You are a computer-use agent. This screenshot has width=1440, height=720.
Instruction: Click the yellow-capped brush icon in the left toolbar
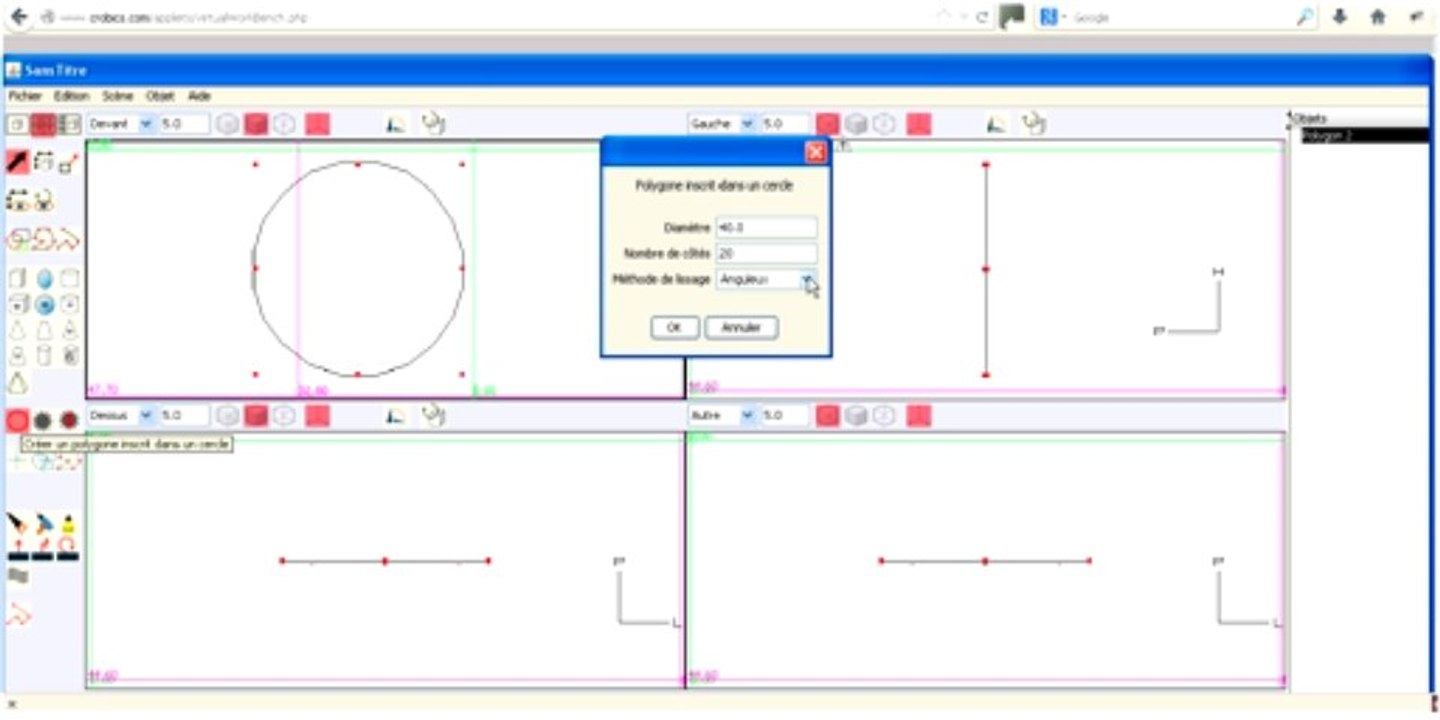tap(68, 523)
